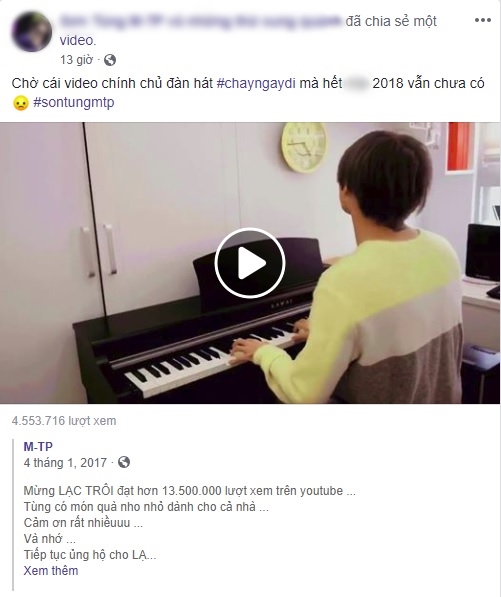Viewport: 501px width, 597px height.
Task: Click the globe icon next to 2017 date
Action: 124,462
